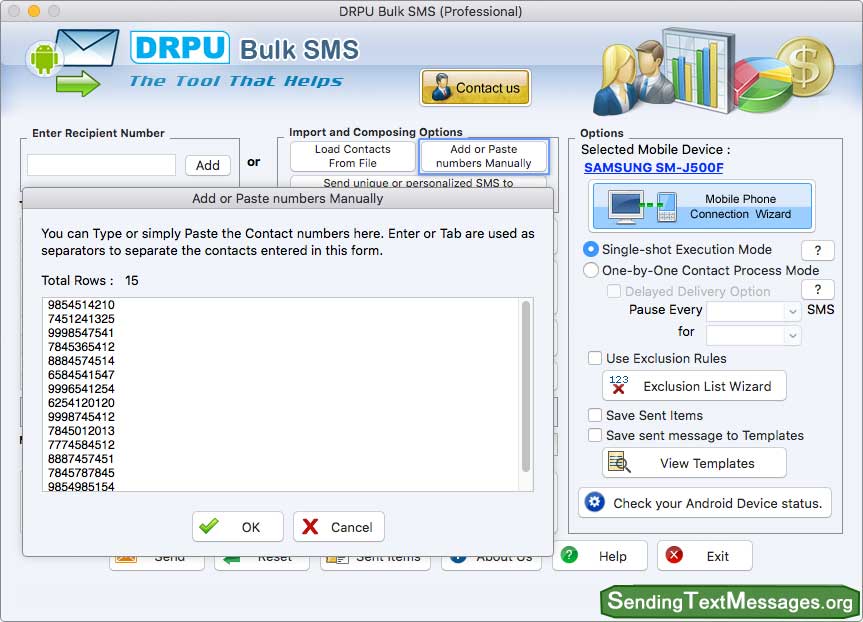Click the red Exit X icon
The height and width of the screenshot is (622, 863).
pyautogui.click(x=674, y=555)
